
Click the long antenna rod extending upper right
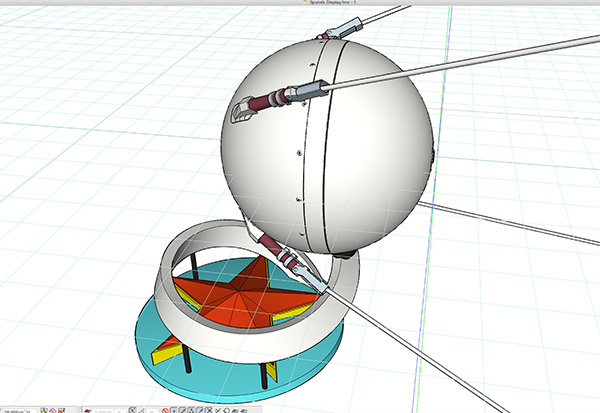463,62
